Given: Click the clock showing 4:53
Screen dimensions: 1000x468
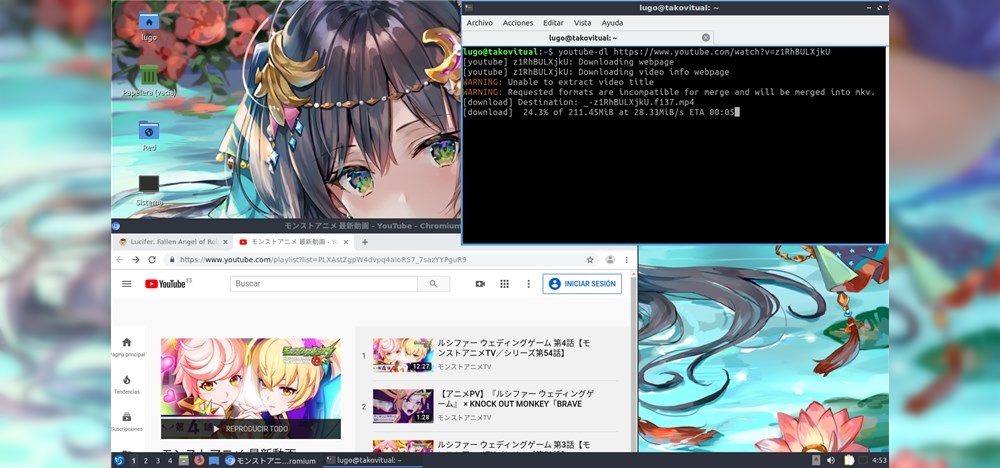Looking at the screenshot, I should click(879, 460).
